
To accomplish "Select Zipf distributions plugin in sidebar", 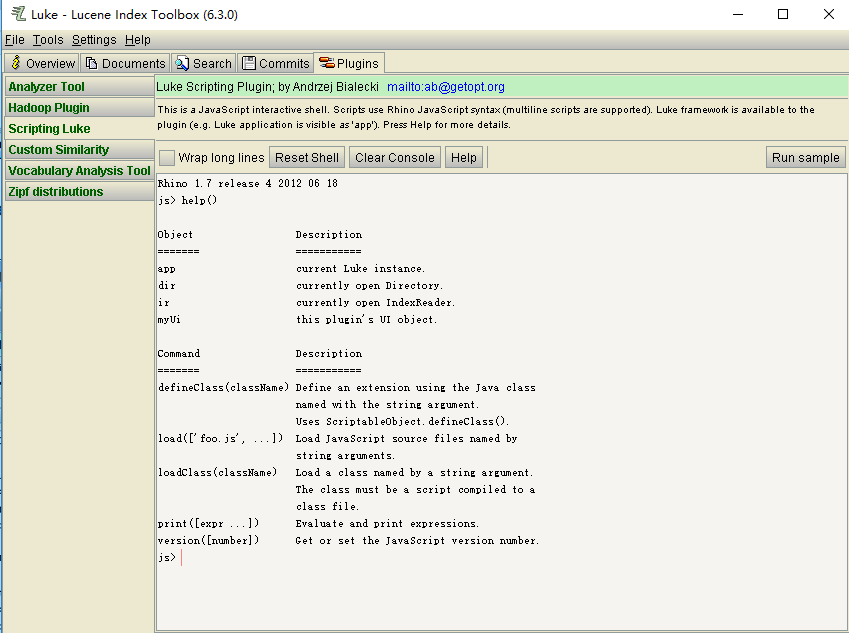I will 80,192.
